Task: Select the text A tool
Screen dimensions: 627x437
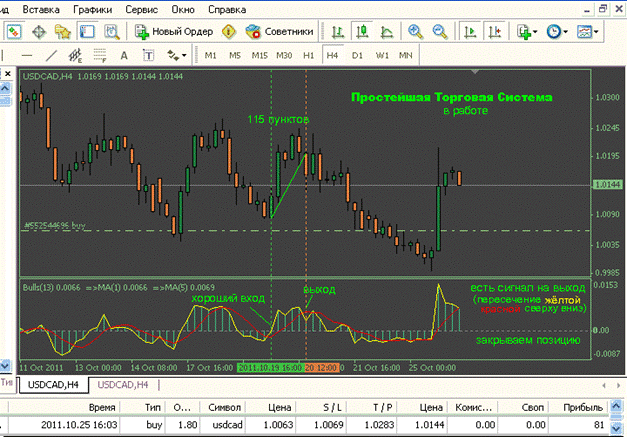Action: pos(124,56)
